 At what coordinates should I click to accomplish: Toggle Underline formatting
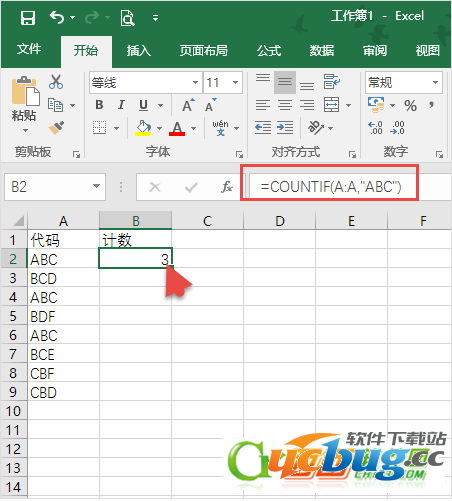tap(143, 105)
